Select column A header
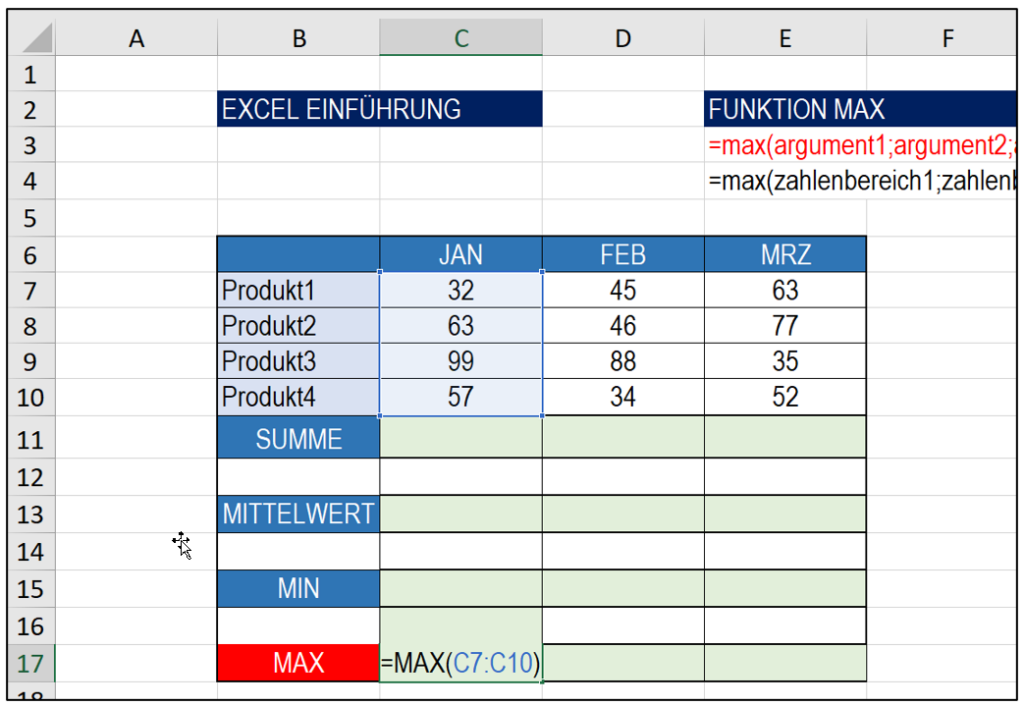The height and width of the screenshot is (705, 1024). [x=136, y=39]
